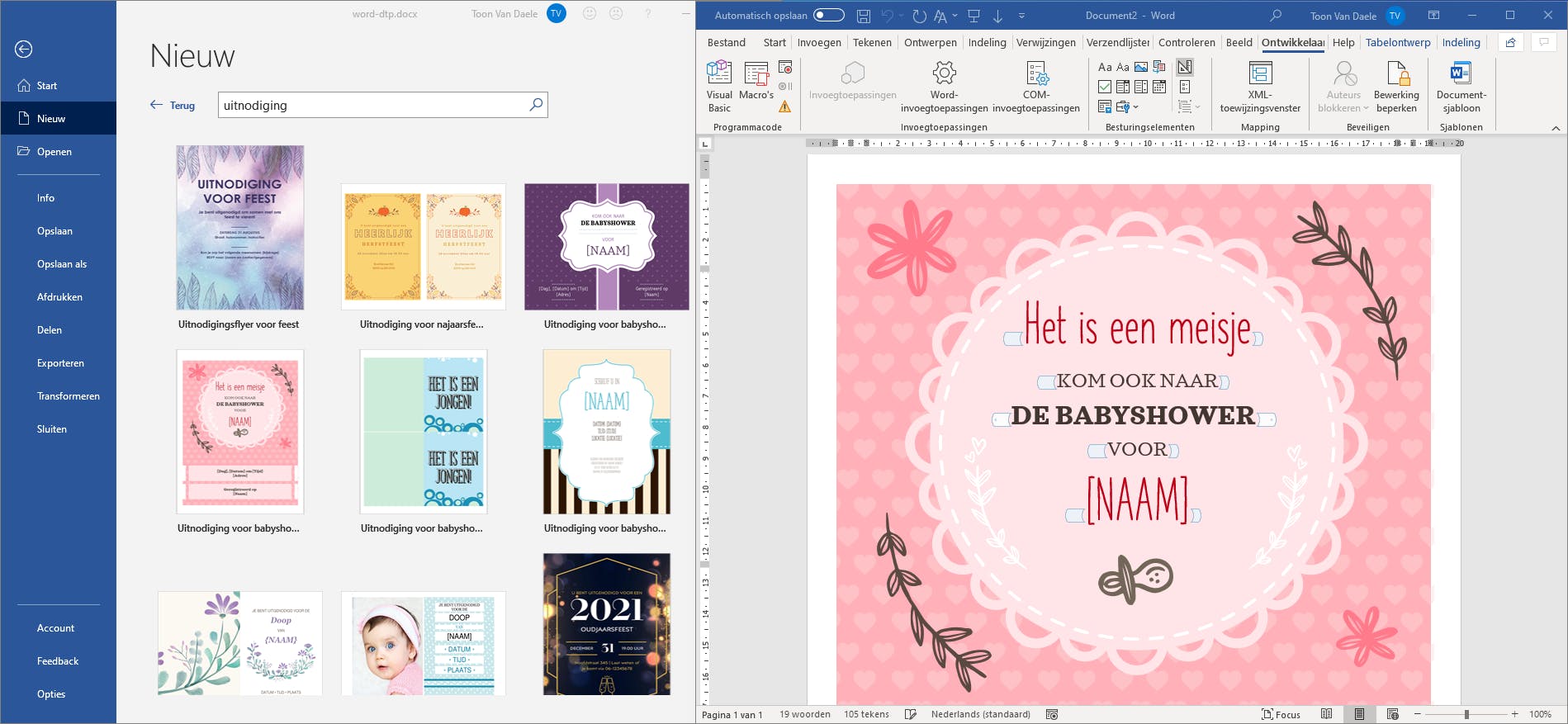Insert a picture content control
This screenshot has width=1568, height=724.
click(x=1141, y=67)
